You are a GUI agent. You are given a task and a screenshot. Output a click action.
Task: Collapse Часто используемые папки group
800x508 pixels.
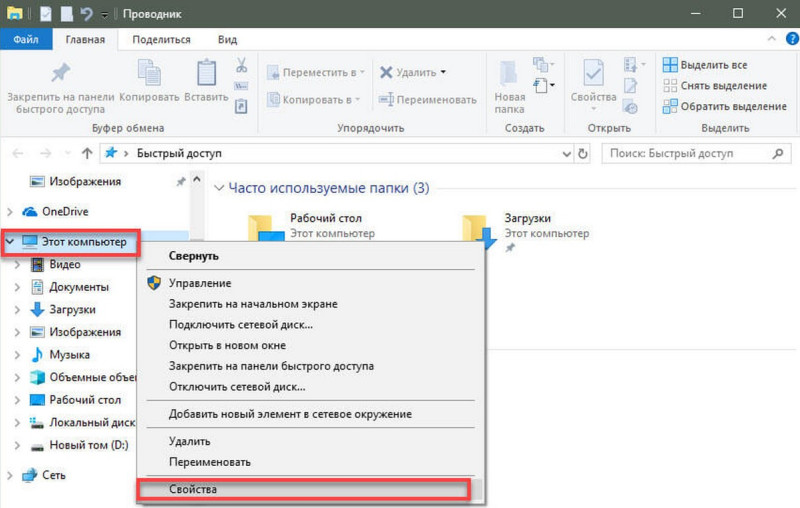coord(219,188)
